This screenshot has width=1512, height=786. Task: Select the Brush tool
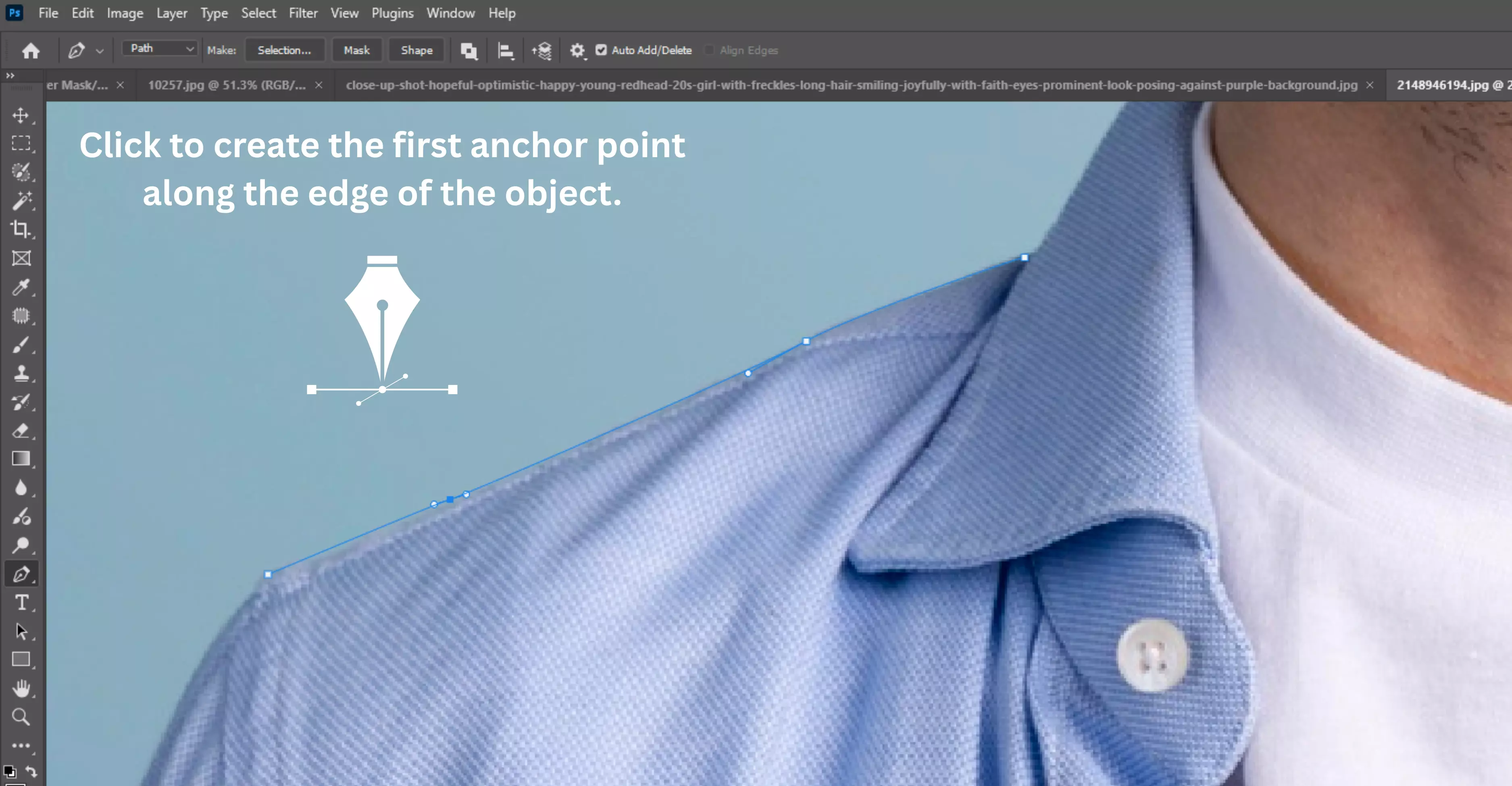click(x=22, y=345)
